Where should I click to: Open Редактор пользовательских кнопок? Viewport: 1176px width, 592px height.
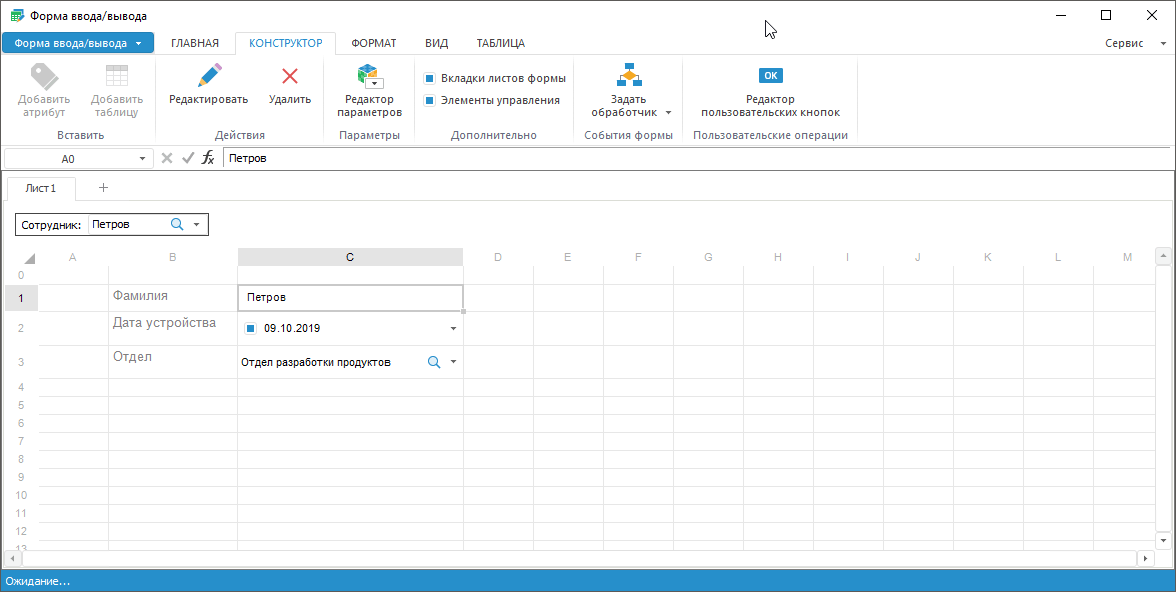(770, 76)
